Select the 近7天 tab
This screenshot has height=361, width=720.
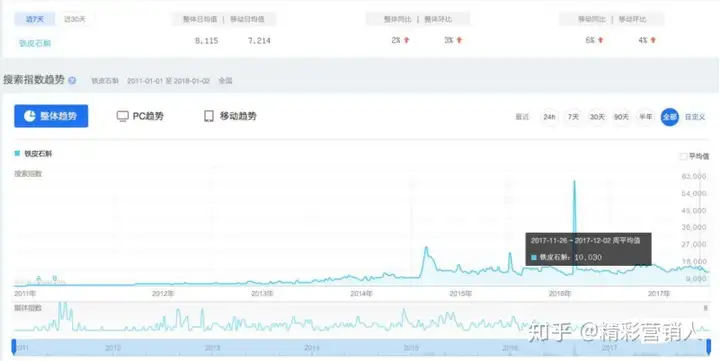[34, 19]
